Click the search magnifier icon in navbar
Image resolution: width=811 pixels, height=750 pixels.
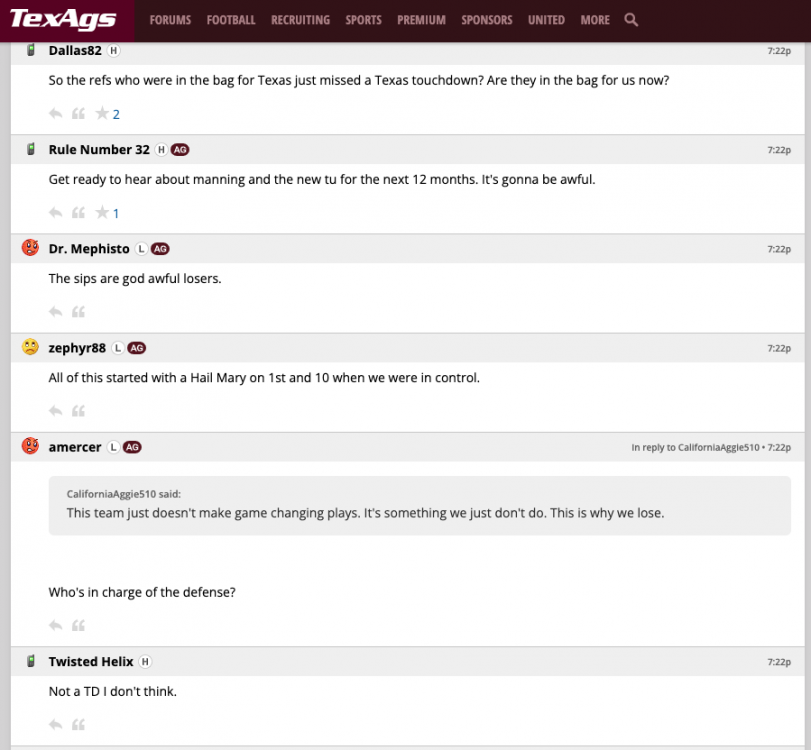[631, 20]
